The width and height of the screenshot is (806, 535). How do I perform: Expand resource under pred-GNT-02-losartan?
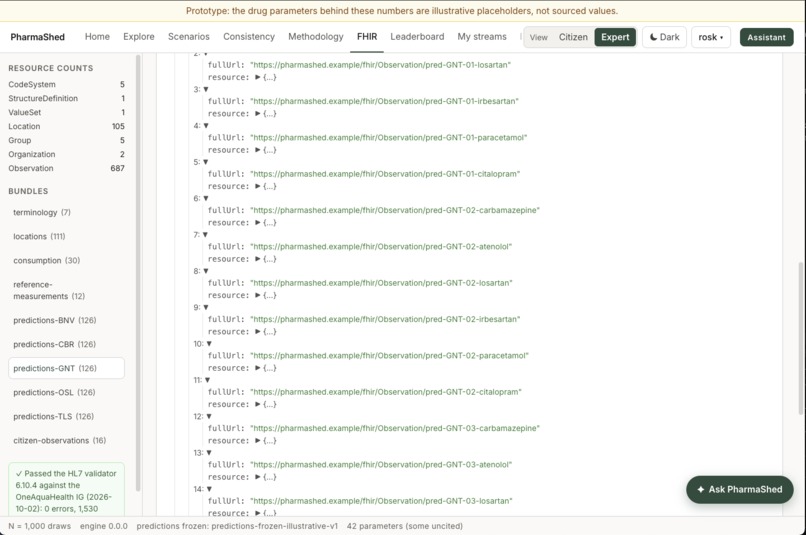point(258,295)
